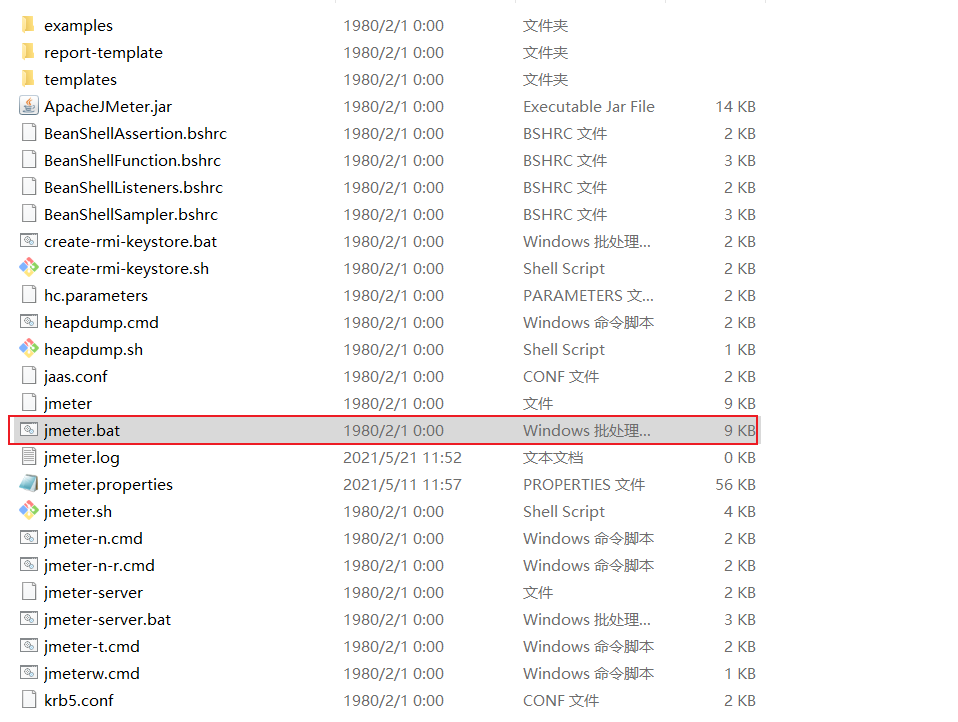This screenshot has width=958, height=722.
Task: Click the size value "0 KB"
Action: click(740, 458)
